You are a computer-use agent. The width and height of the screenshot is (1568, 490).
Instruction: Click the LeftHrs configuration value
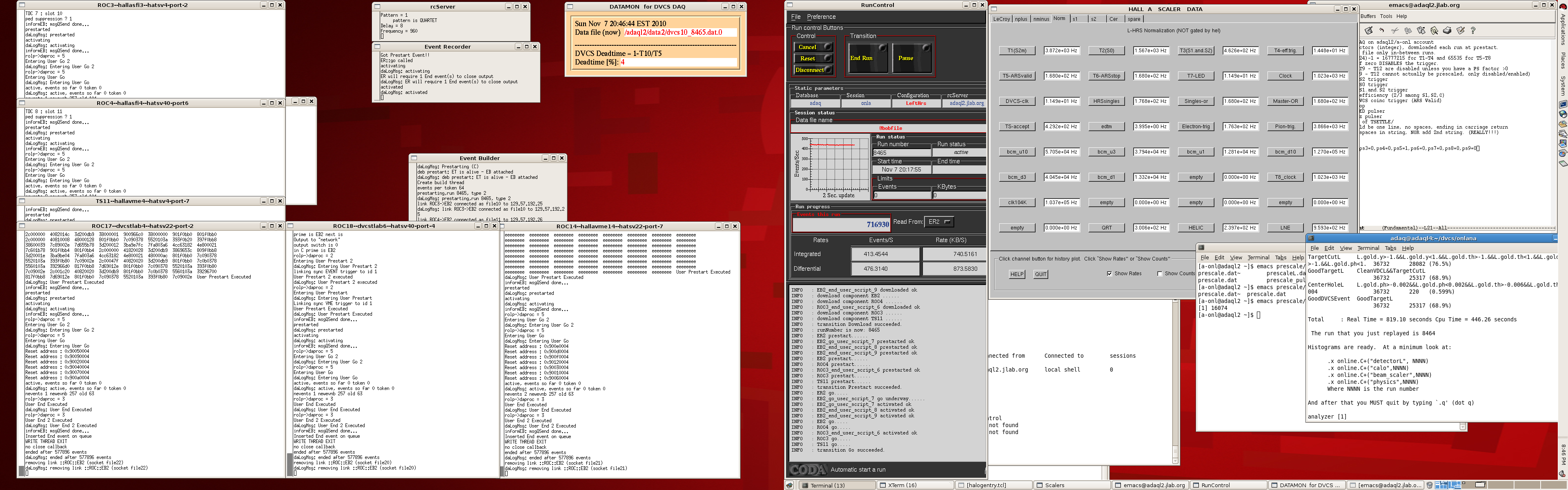(915, 103)
